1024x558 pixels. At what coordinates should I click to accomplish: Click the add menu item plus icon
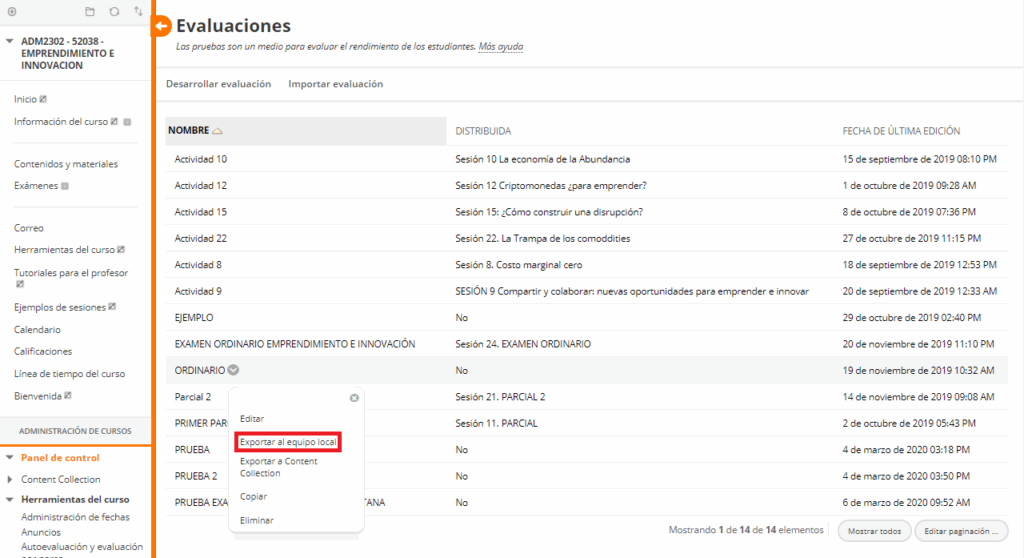point(12,11)
